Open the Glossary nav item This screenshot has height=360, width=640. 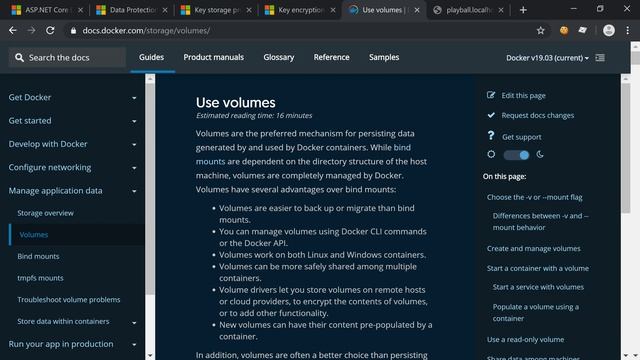tap(279, 57)
